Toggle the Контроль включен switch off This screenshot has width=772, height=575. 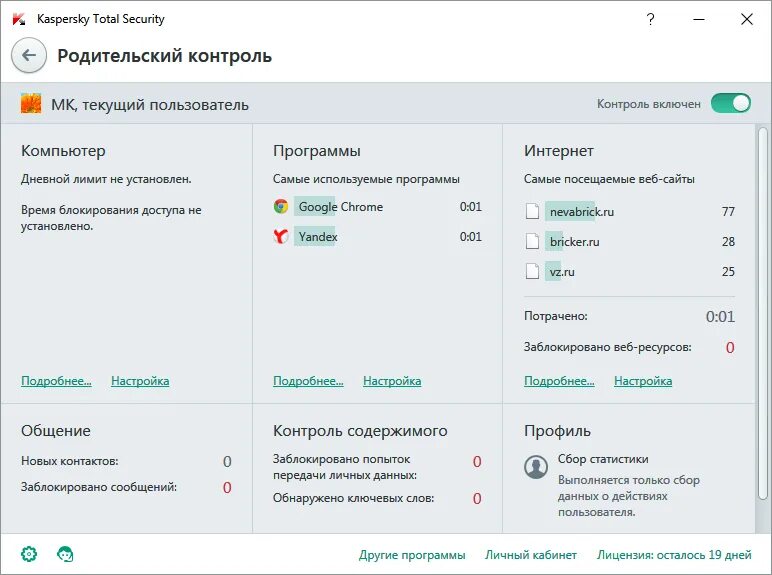(731, 103)
